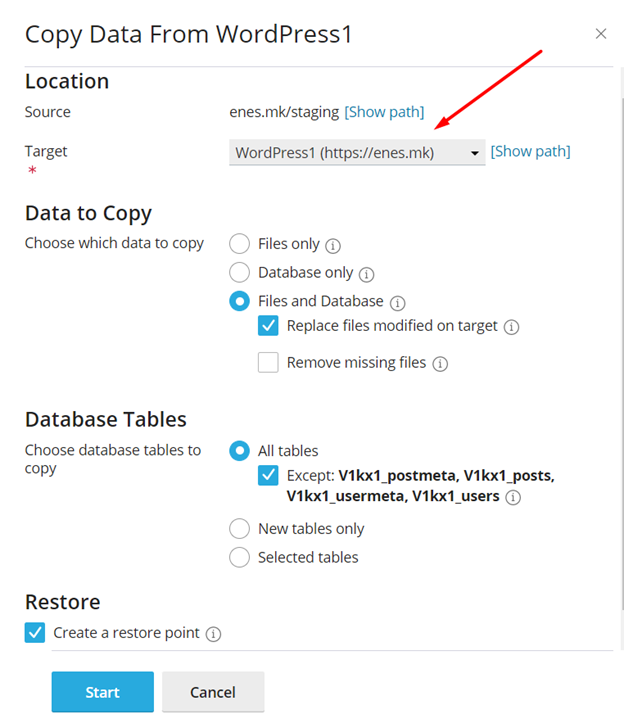
Task: Select New tables only radio option
Action: pos(239,529)
